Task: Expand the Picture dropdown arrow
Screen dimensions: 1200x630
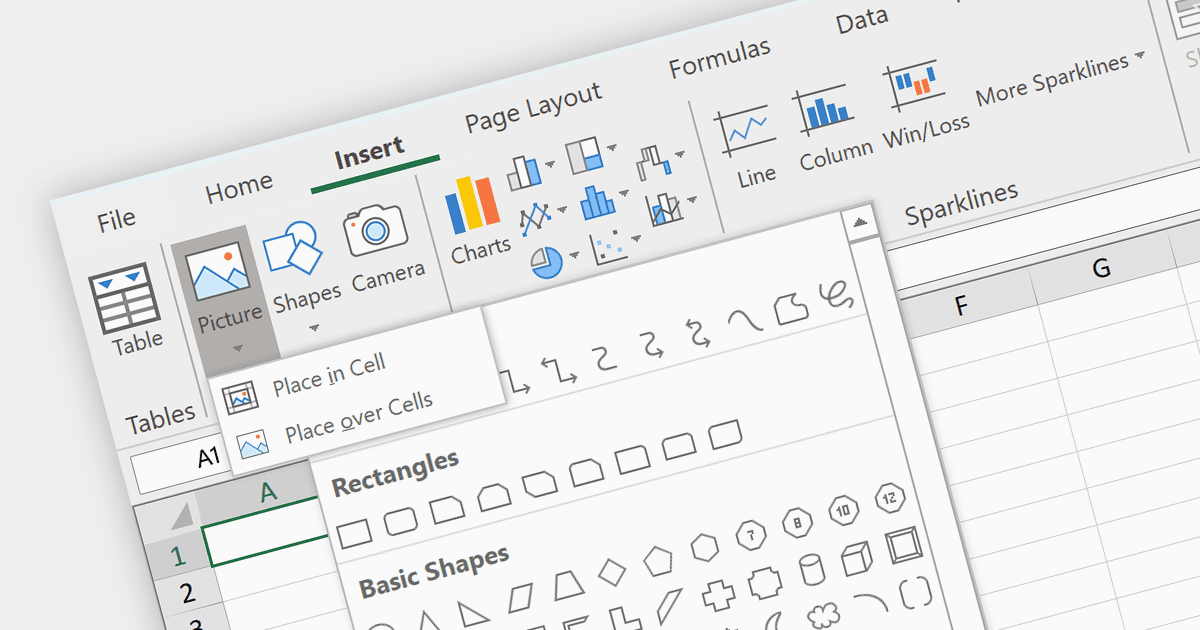Action: [x=238, y=348]
